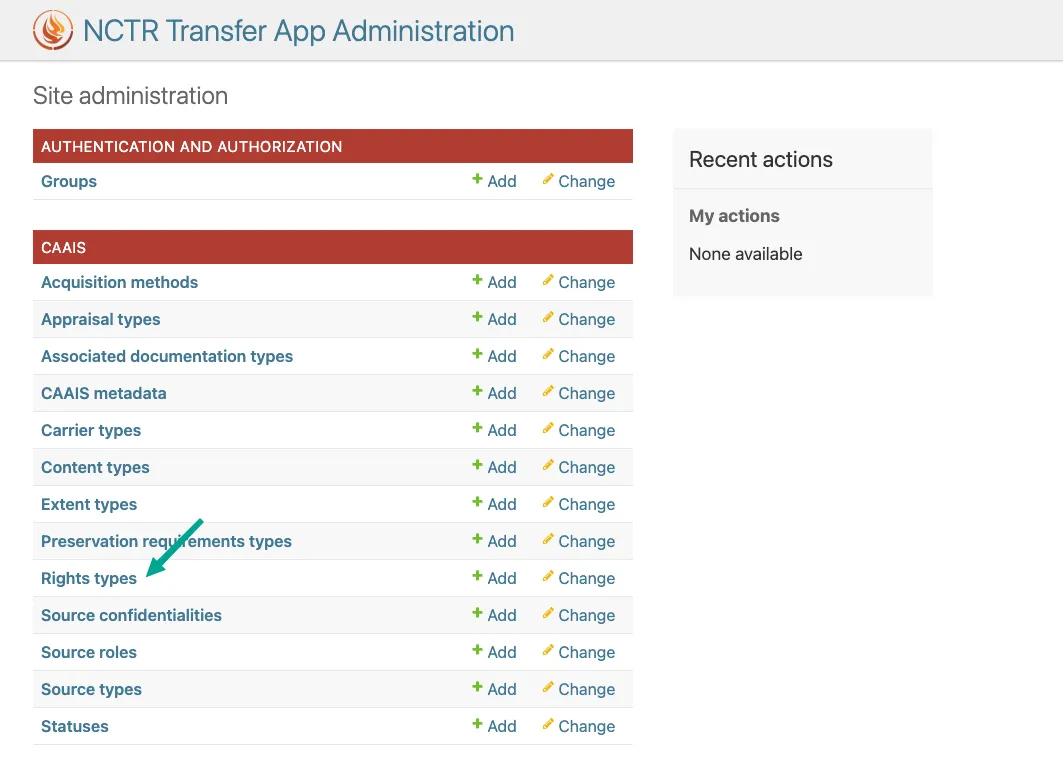Click Change for Extent types
The width and height of the screenshot is (1063, 769).
(x=586, y=505)
